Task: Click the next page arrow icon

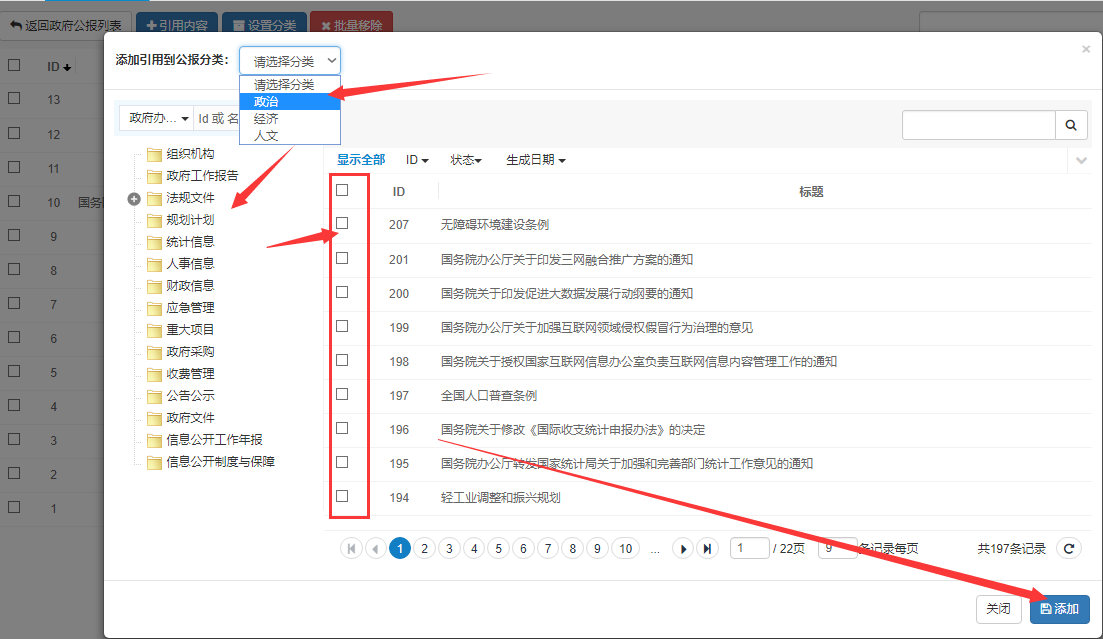Action: coord(683,548)
